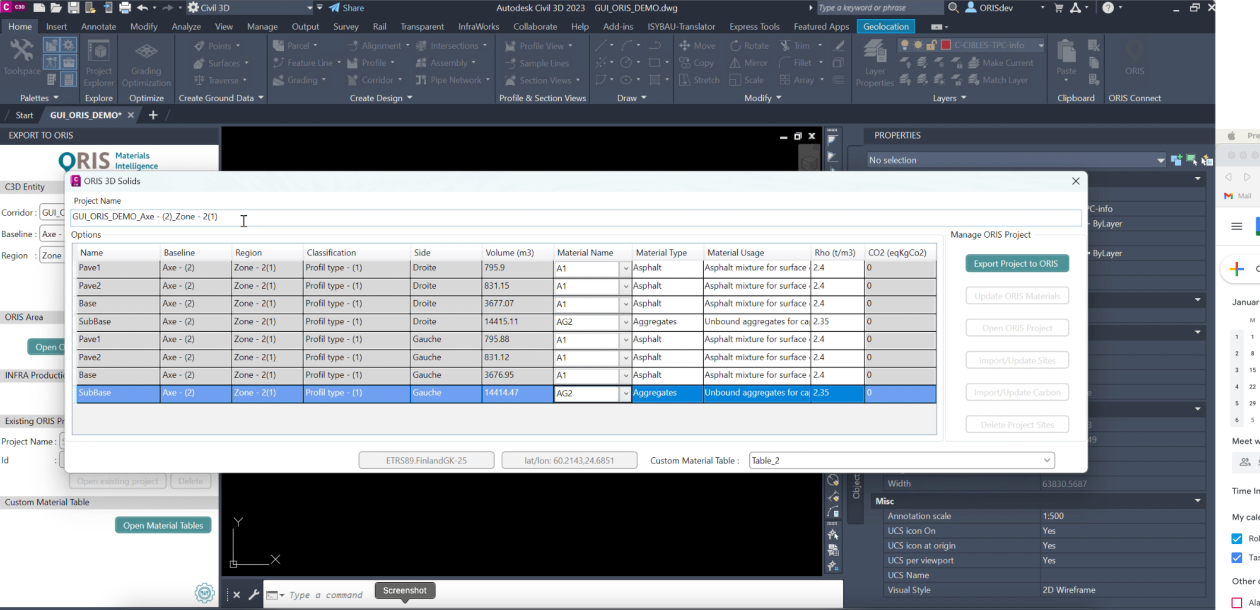
Task: Expand the Civil 3D workspace dropdown
Action: coord(312,7)
